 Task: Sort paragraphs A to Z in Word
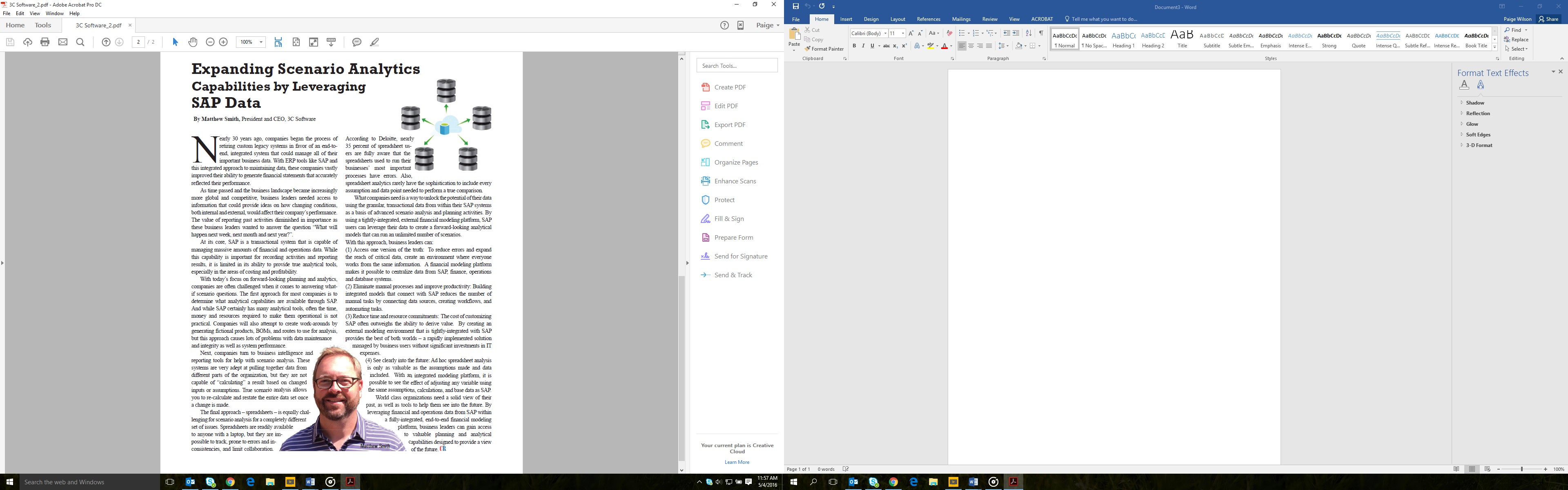(x=1028, y=33)
